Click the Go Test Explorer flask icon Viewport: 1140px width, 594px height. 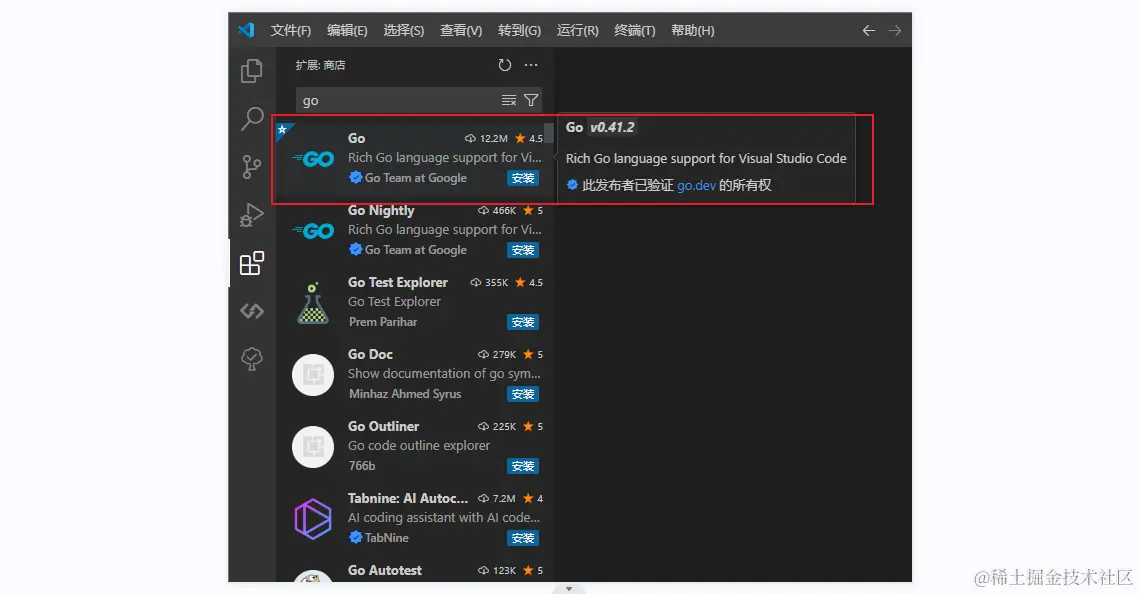click(313, 303)
